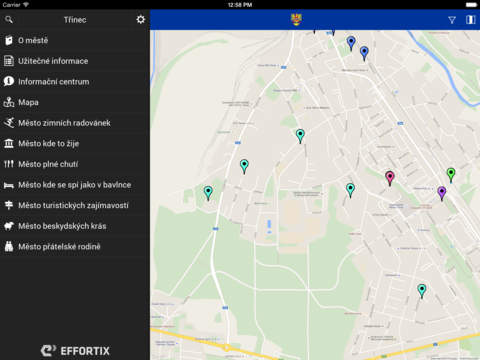Screen dimensions: 480x360
Task: Select the purple map pin
Action: [442, 193]
